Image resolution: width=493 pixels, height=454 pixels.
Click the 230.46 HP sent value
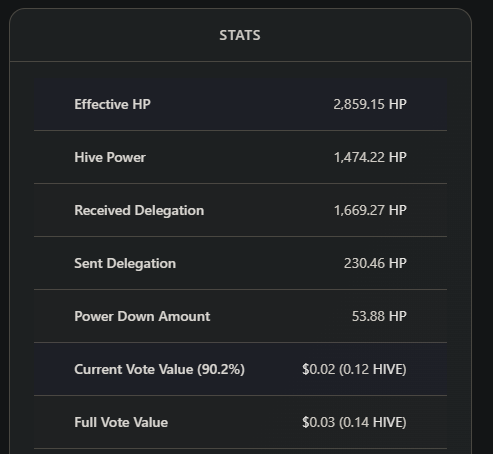[375, 263]
